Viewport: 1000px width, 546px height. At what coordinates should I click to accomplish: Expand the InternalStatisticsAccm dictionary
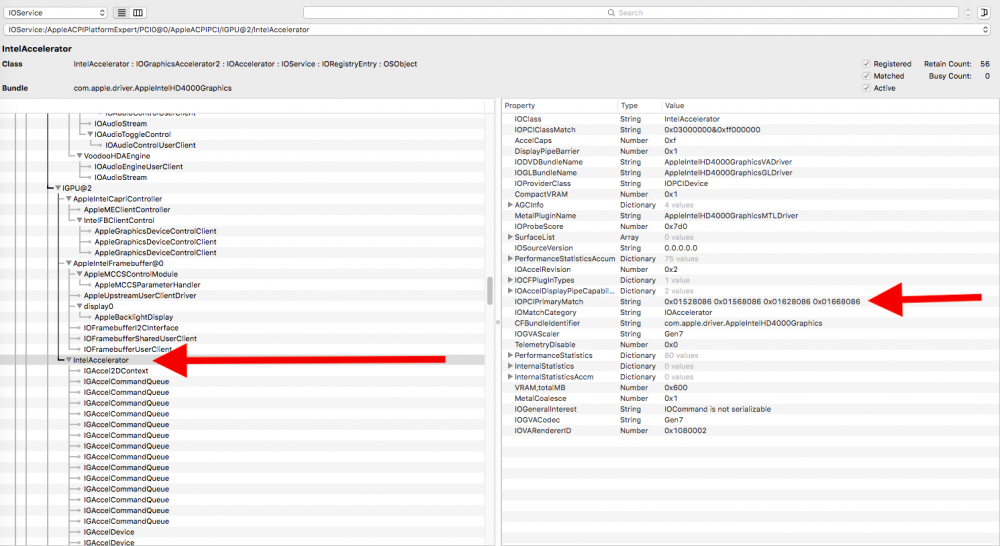coord(510,377)
